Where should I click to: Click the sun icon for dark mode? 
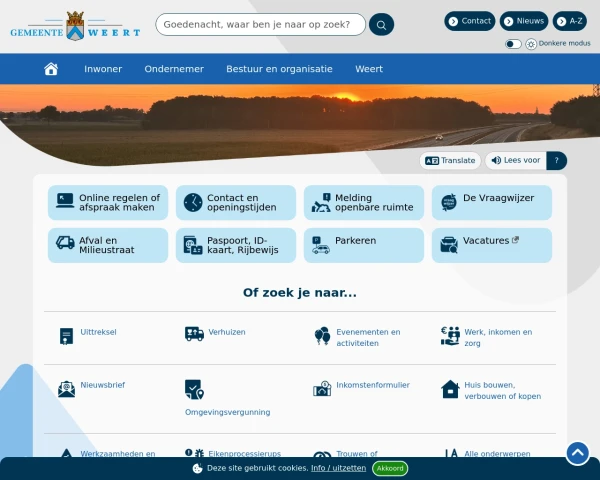pyautogui.click(x=531, y=44)
